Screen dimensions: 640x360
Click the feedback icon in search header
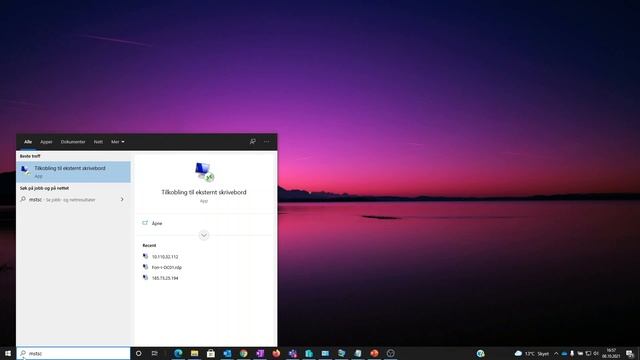[x=253, y=142]
